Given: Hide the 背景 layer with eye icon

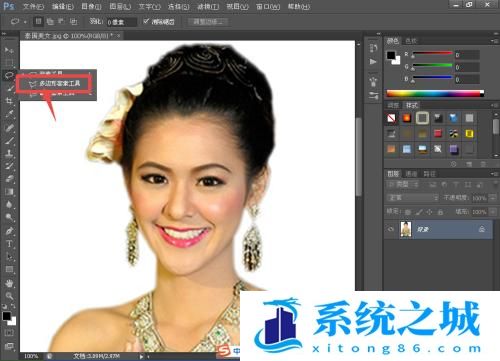Looking at the screenshot, I should click(391, 229).
